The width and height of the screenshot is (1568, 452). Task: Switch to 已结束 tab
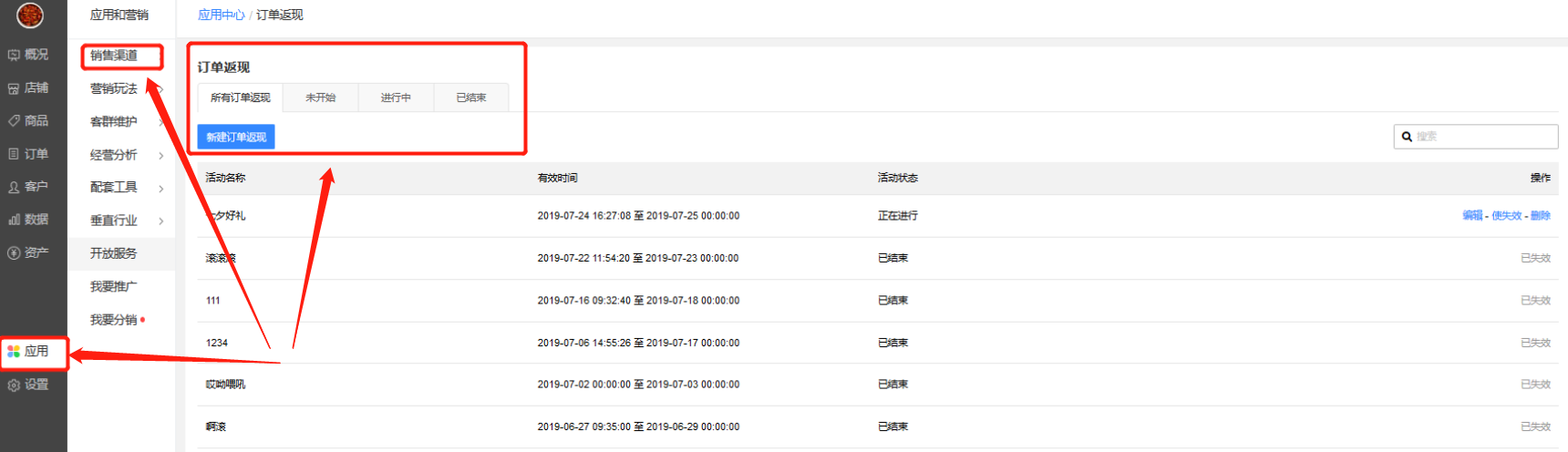click(x=471, y=98)
